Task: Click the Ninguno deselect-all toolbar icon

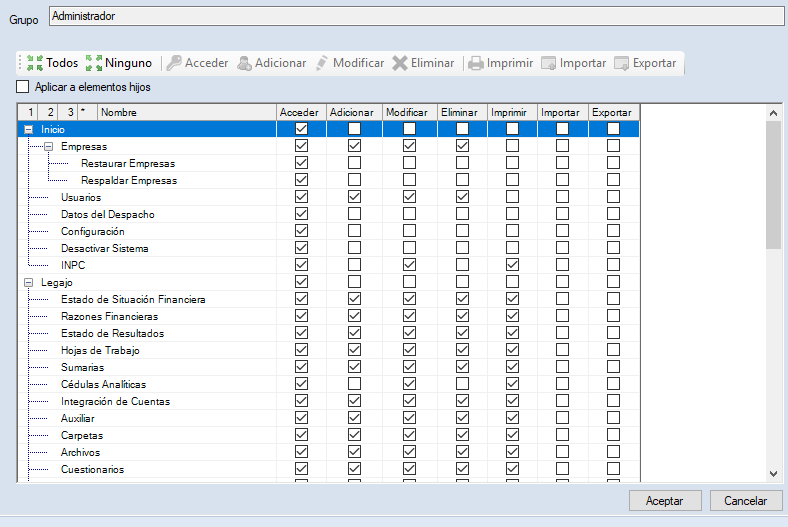Action: (x=94, y=63)
